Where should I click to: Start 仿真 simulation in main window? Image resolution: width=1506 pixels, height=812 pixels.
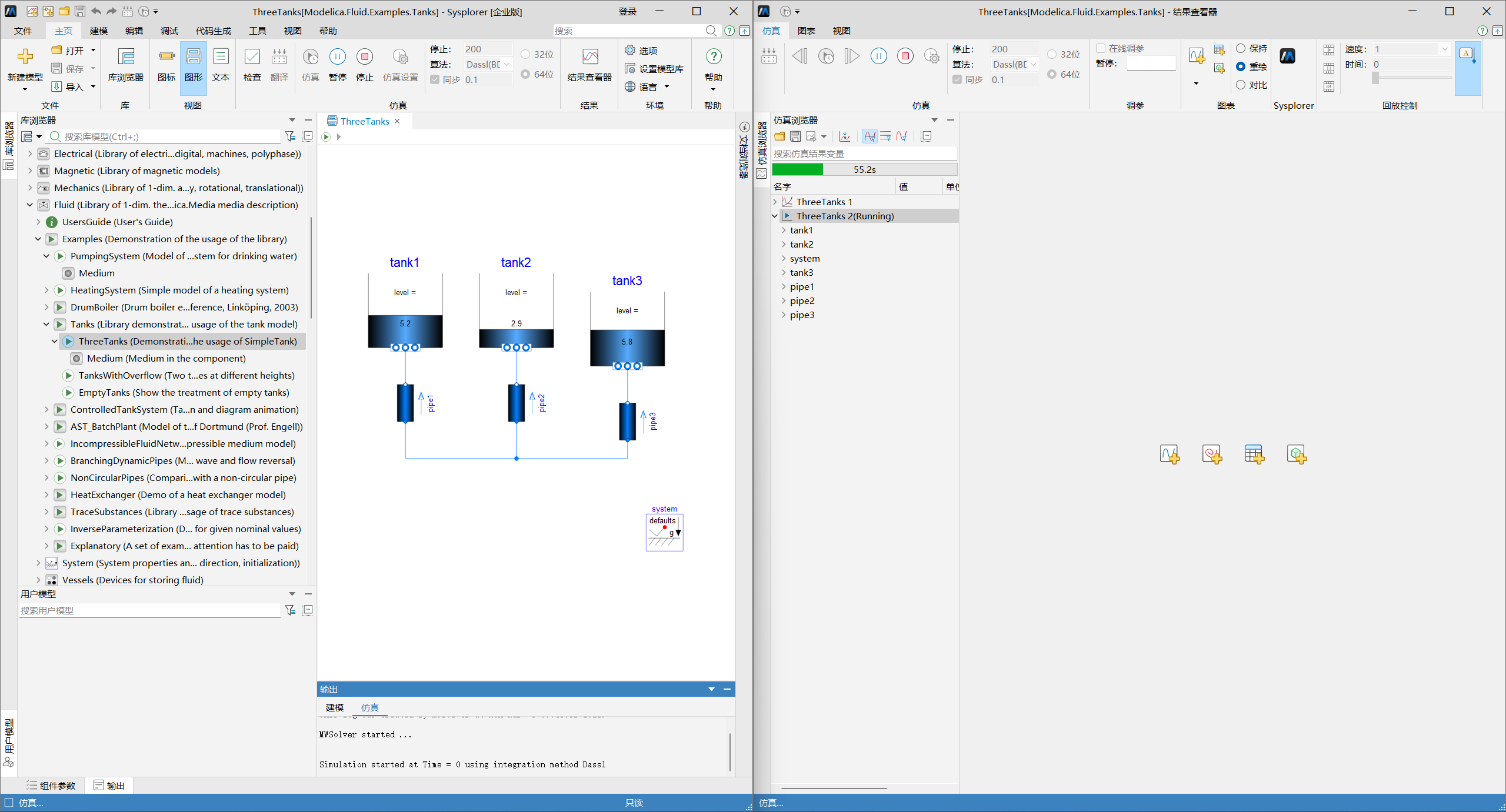click(x=311, y=57)
